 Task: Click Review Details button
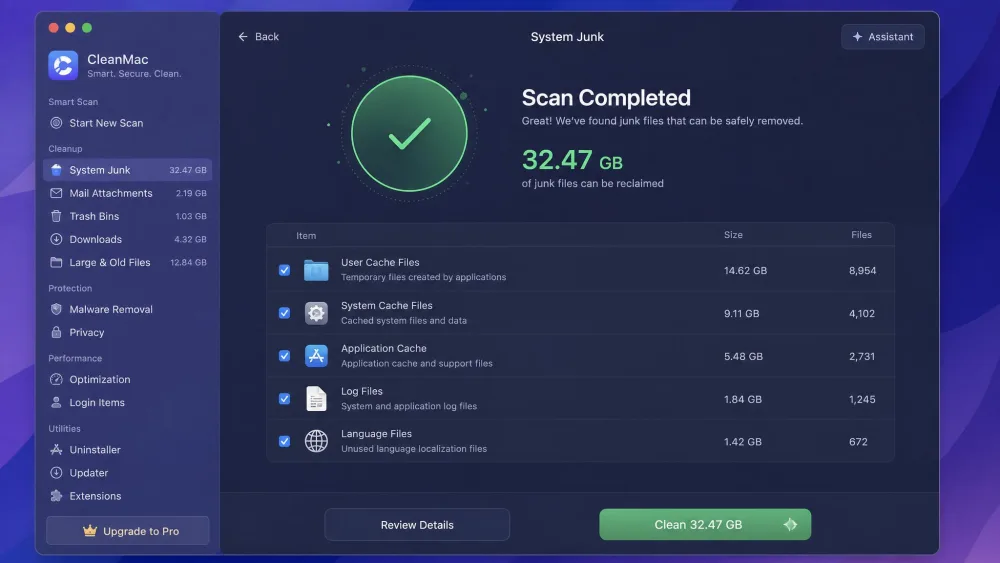coord(417,525)
